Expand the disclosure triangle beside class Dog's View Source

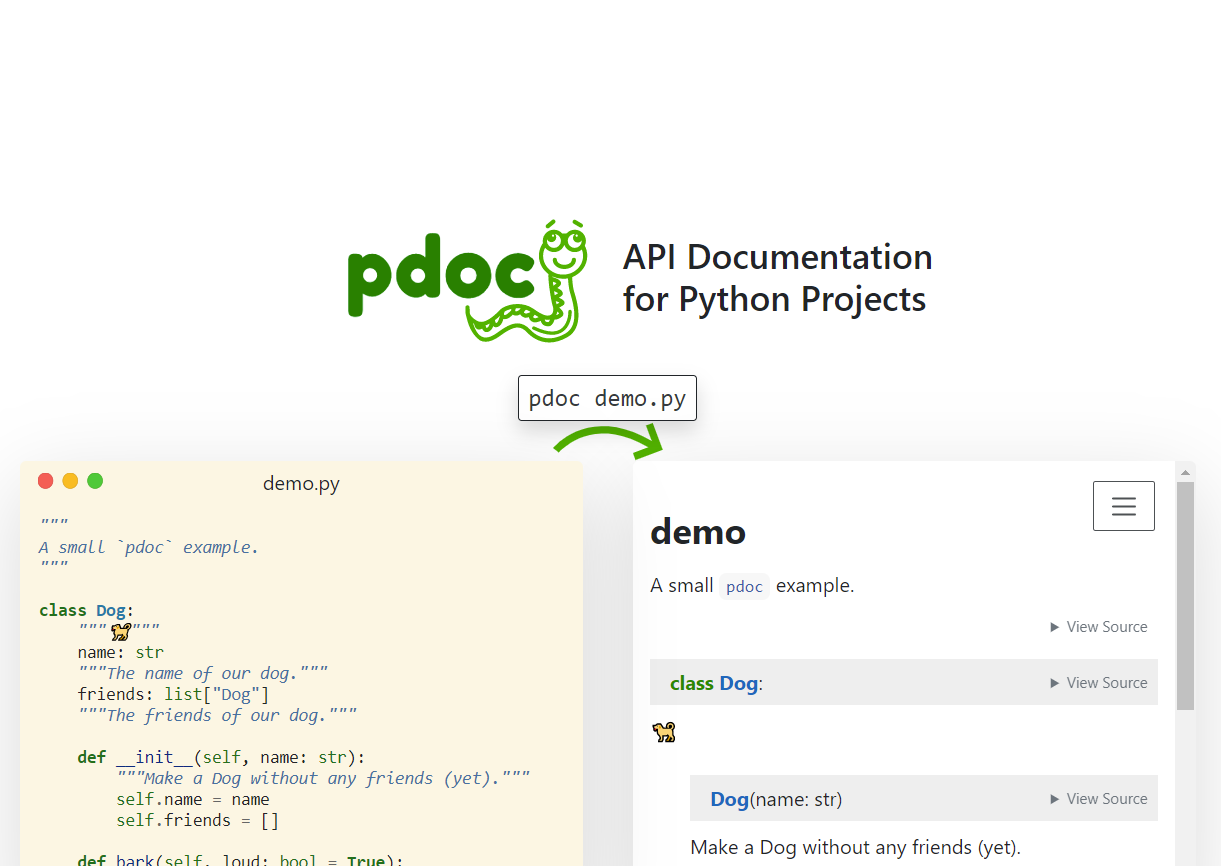1055,682
